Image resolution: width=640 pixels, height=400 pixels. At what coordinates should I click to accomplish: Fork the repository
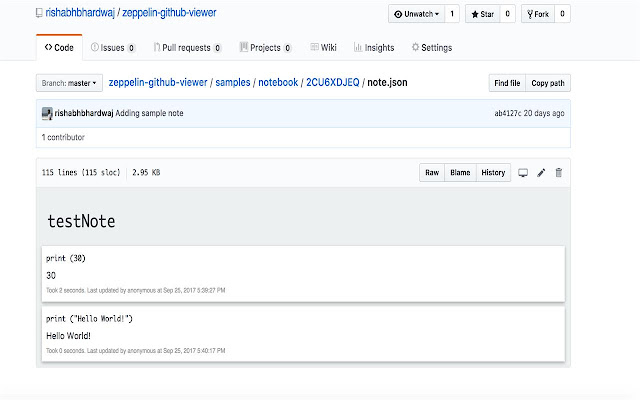[538, 14]
